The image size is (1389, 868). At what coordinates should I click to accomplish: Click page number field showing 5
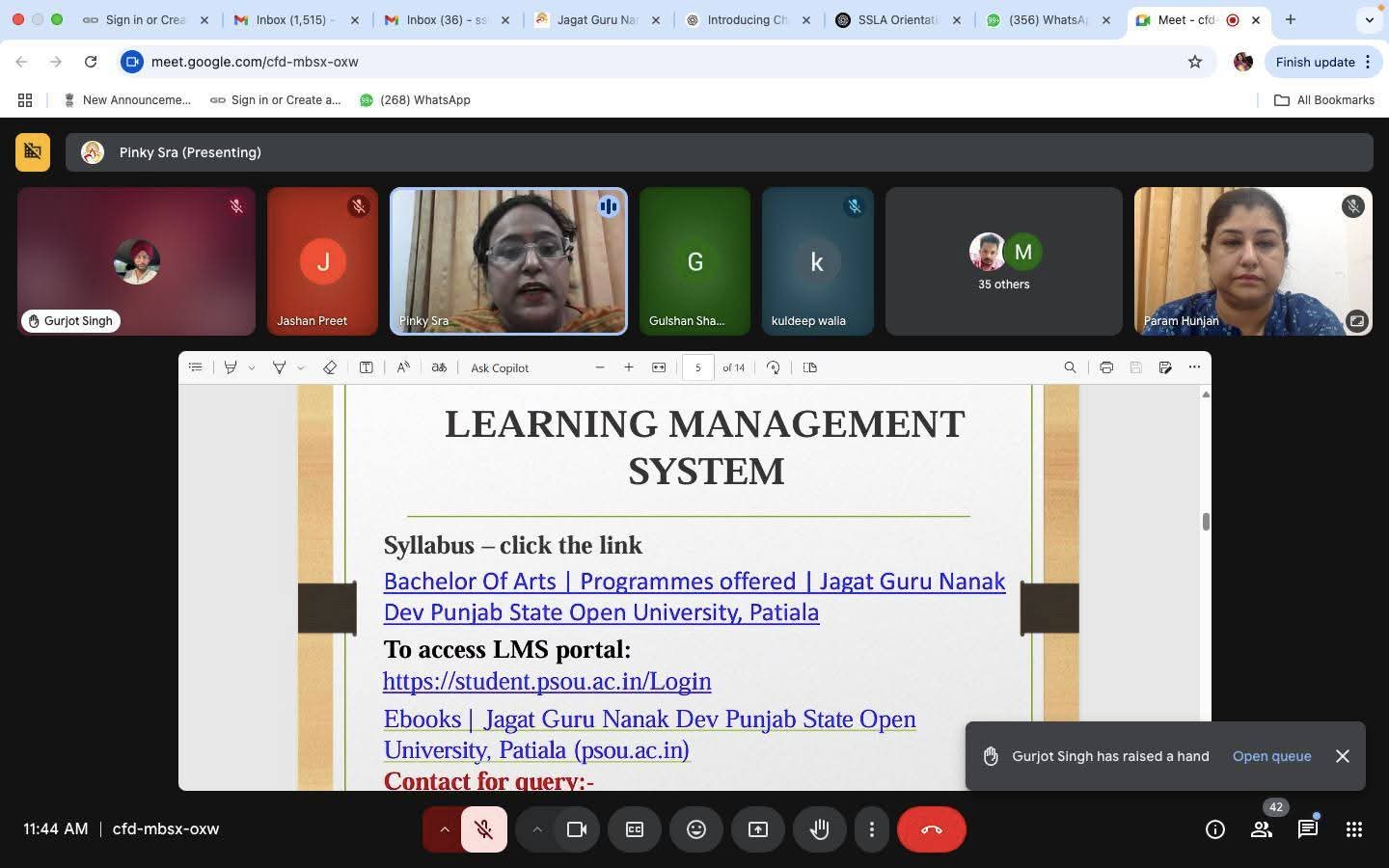pos(697,367)
